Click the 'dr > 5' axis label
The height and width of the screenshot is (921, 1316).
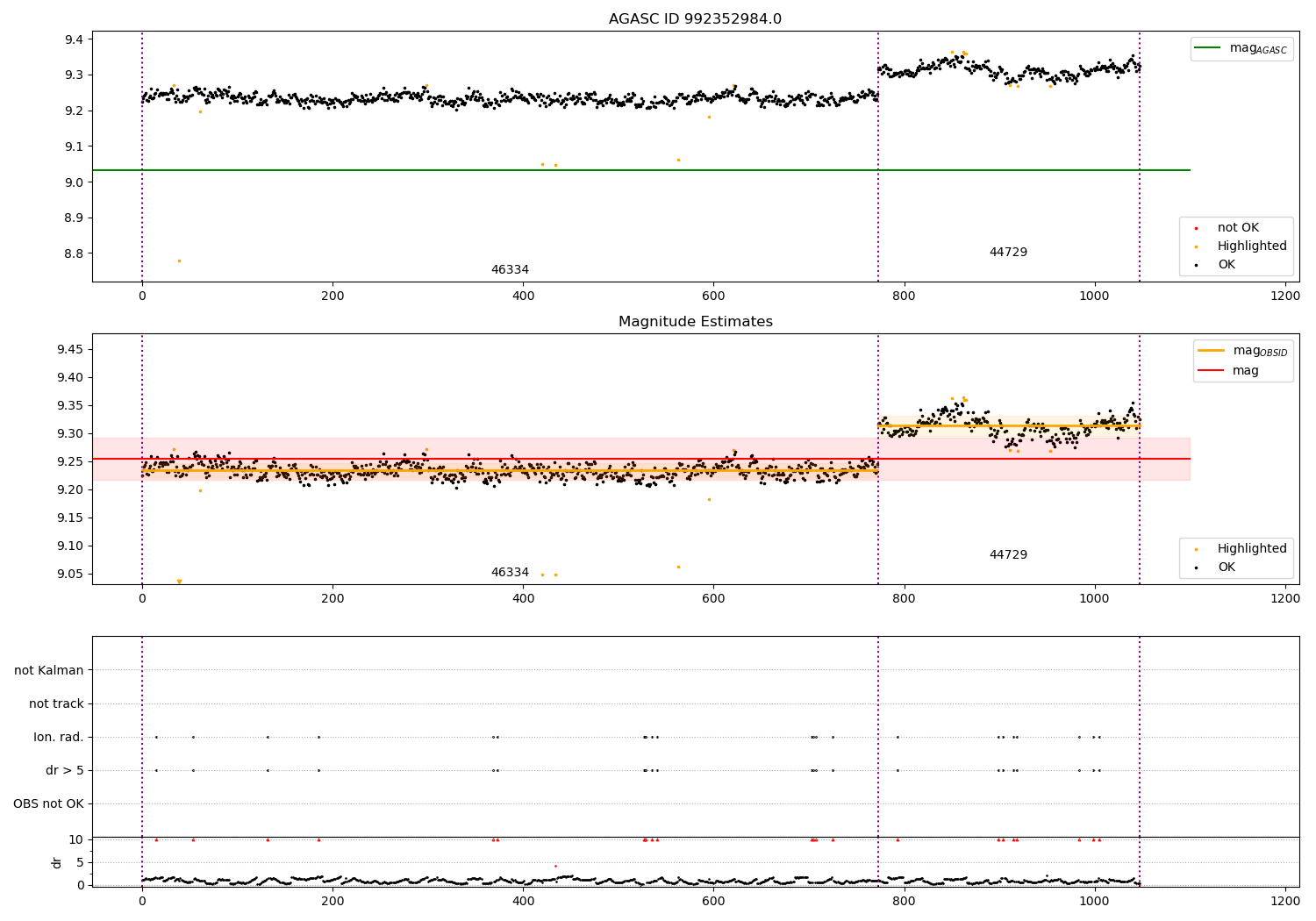65,771
